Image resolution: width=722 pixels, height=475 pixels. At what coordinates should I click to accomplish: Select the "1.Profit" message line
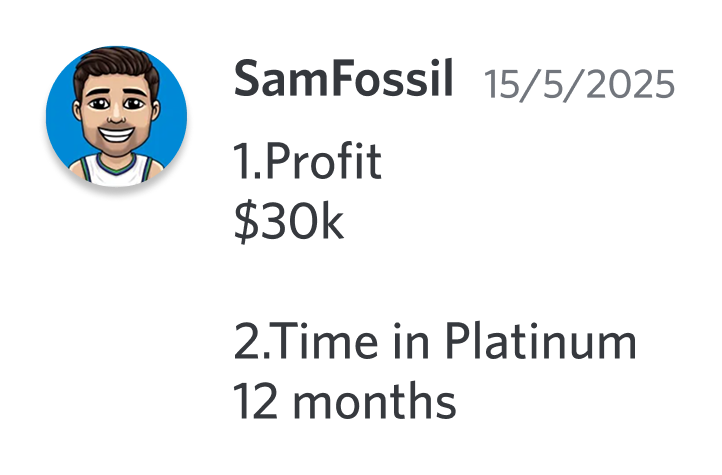click(308, 161)
